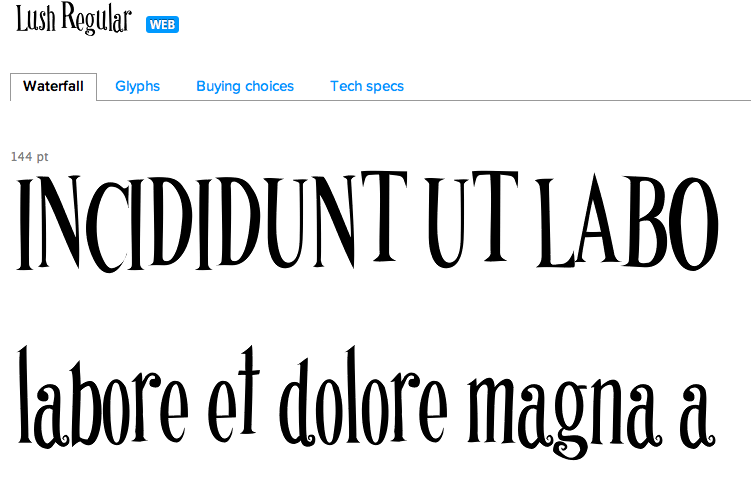This screenshot has width=751, height=502.
Task: Open the Buying choices tab
Action: pos(245,87)
